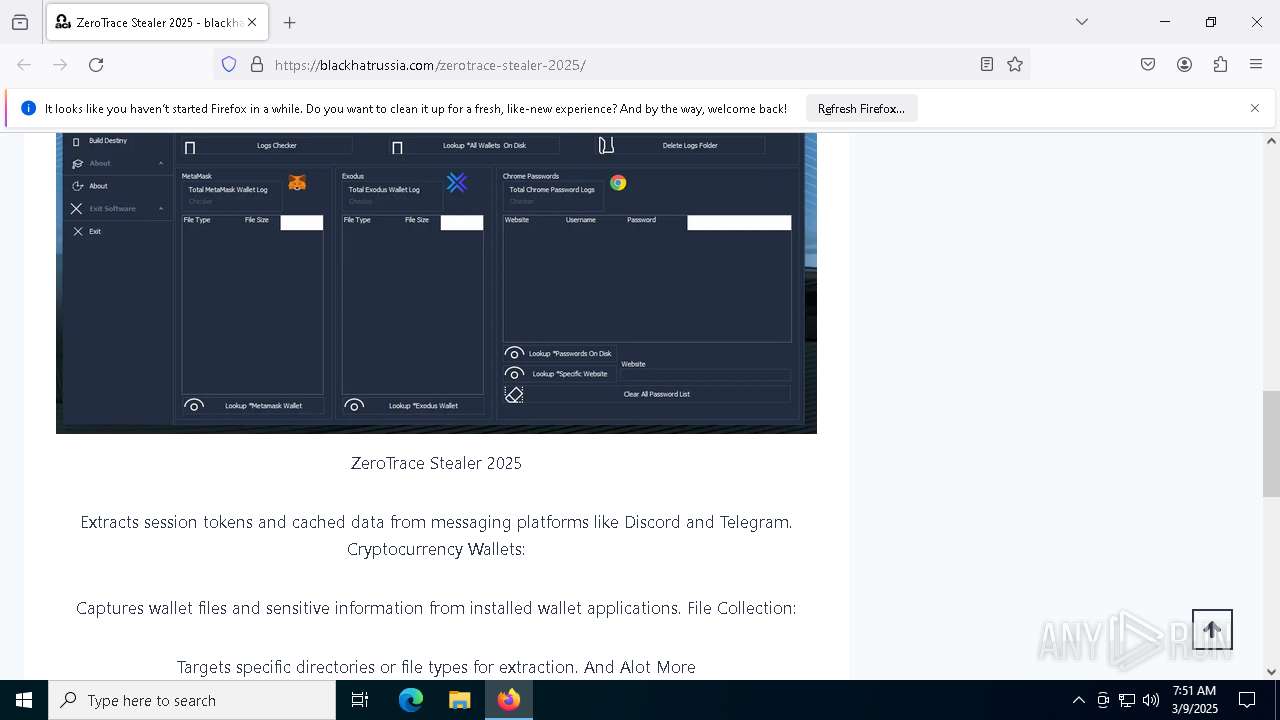The height and width of the screenshot is (720, 1280).
Task: Open the Windows notification center
Action: (x=1247, y=700)
